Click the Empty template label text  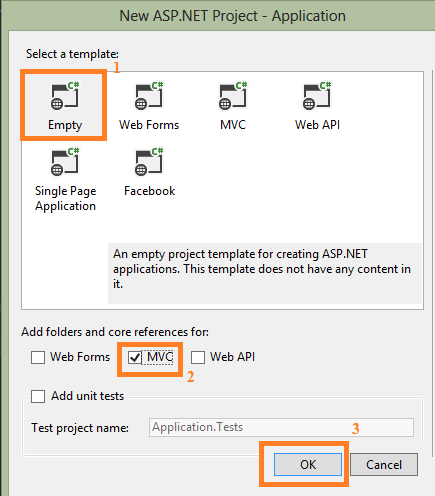click(65, 125)
